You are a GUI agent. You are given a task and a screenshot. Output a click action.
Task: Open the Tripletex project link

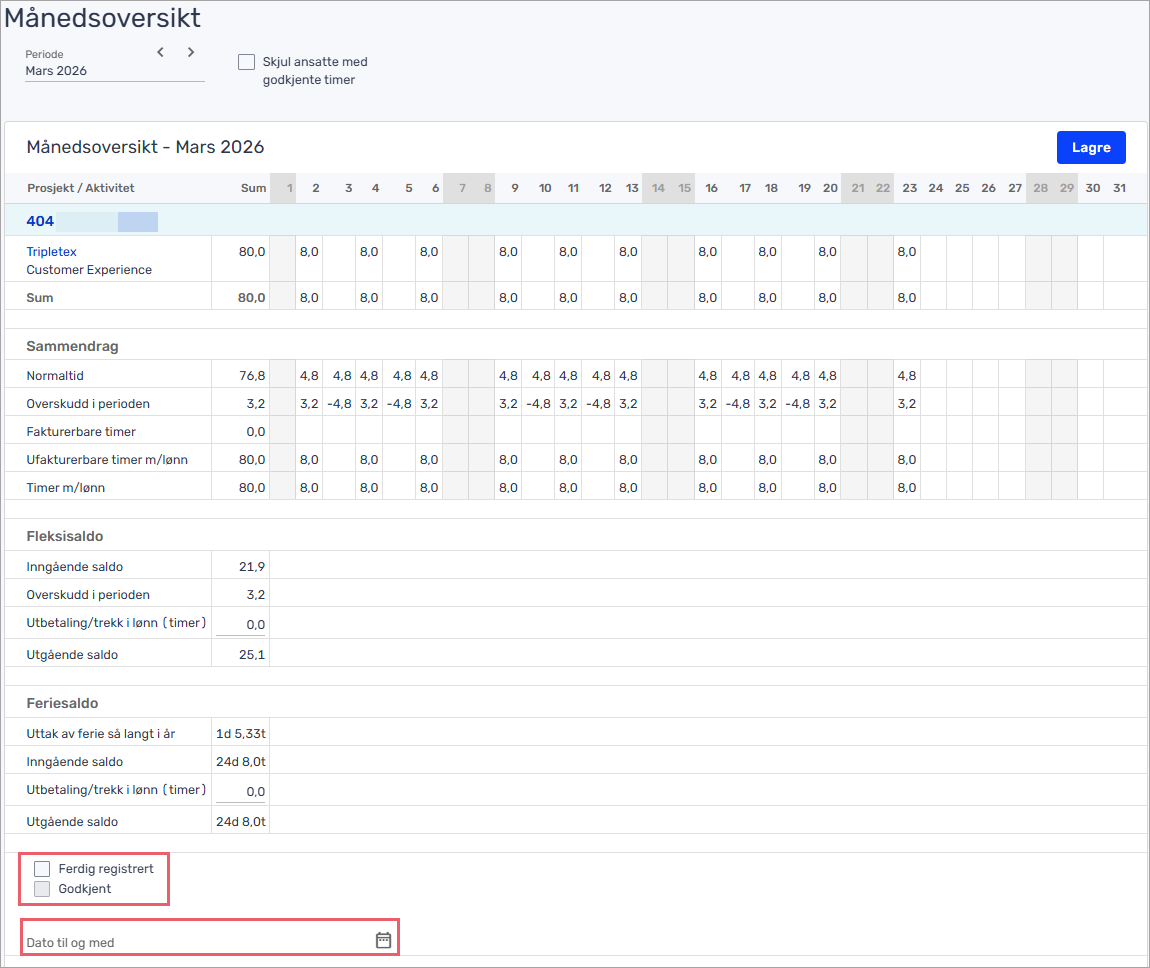click(x=51, y=252)
